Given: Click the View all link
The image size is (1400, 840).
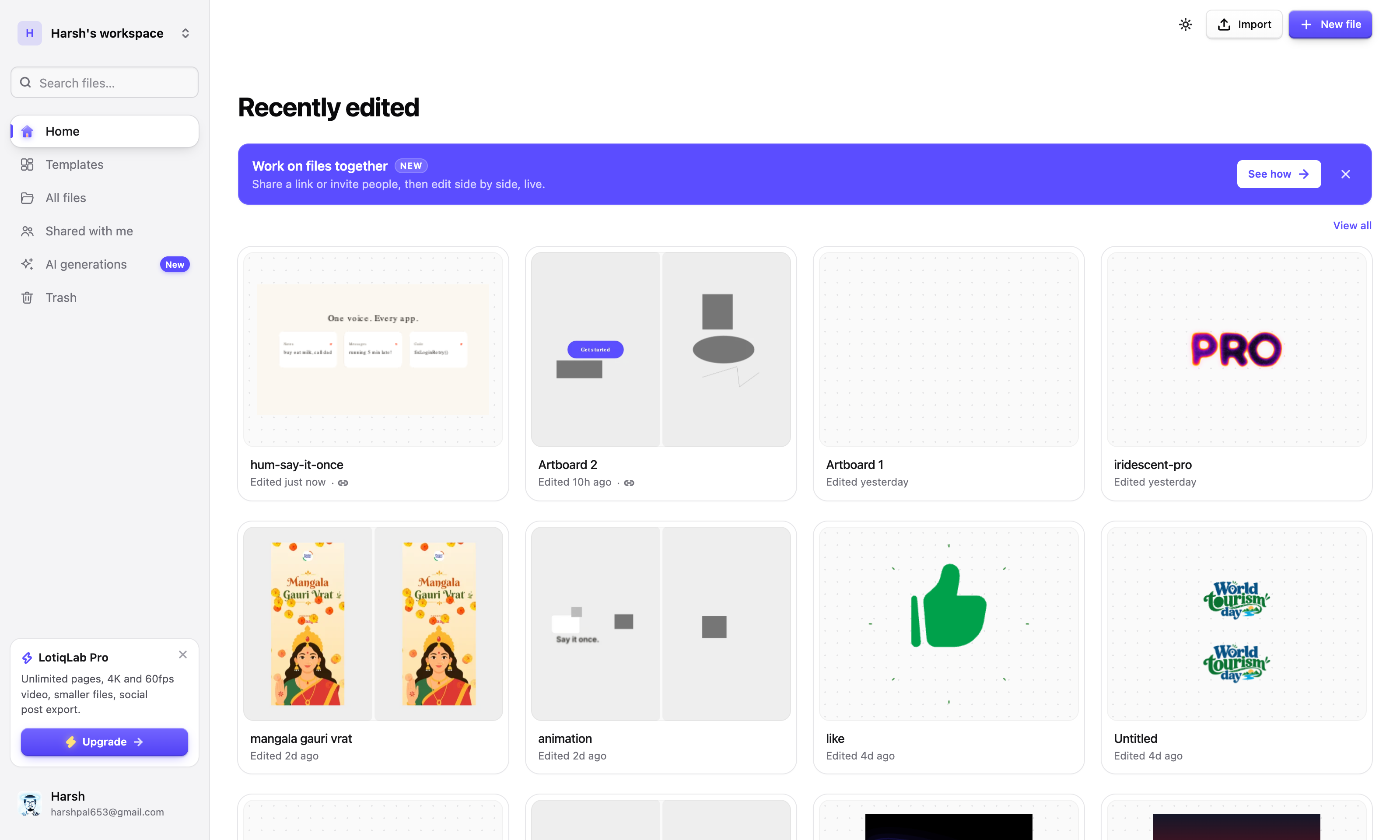Looking at the screenshot, I should (x=1352, y=225).
